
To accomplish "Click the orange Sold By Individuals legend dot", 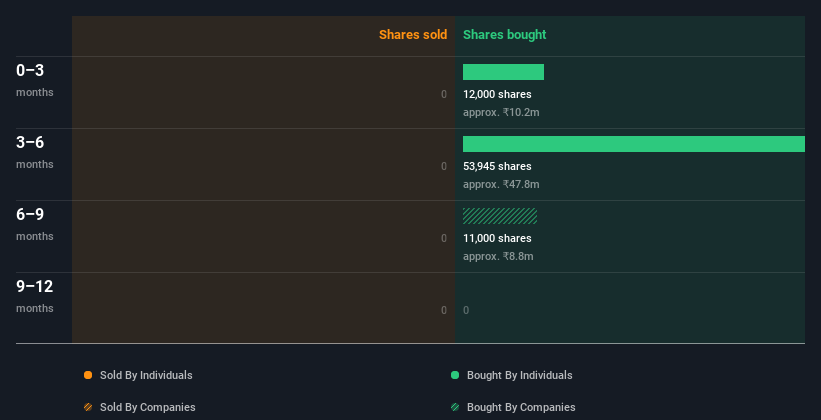I will point(88,375).
